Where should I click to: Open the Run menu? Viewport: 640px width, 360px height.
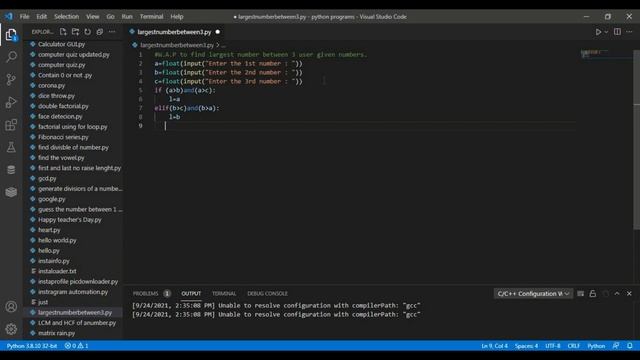pyautogui.click(x=127, y=17)
